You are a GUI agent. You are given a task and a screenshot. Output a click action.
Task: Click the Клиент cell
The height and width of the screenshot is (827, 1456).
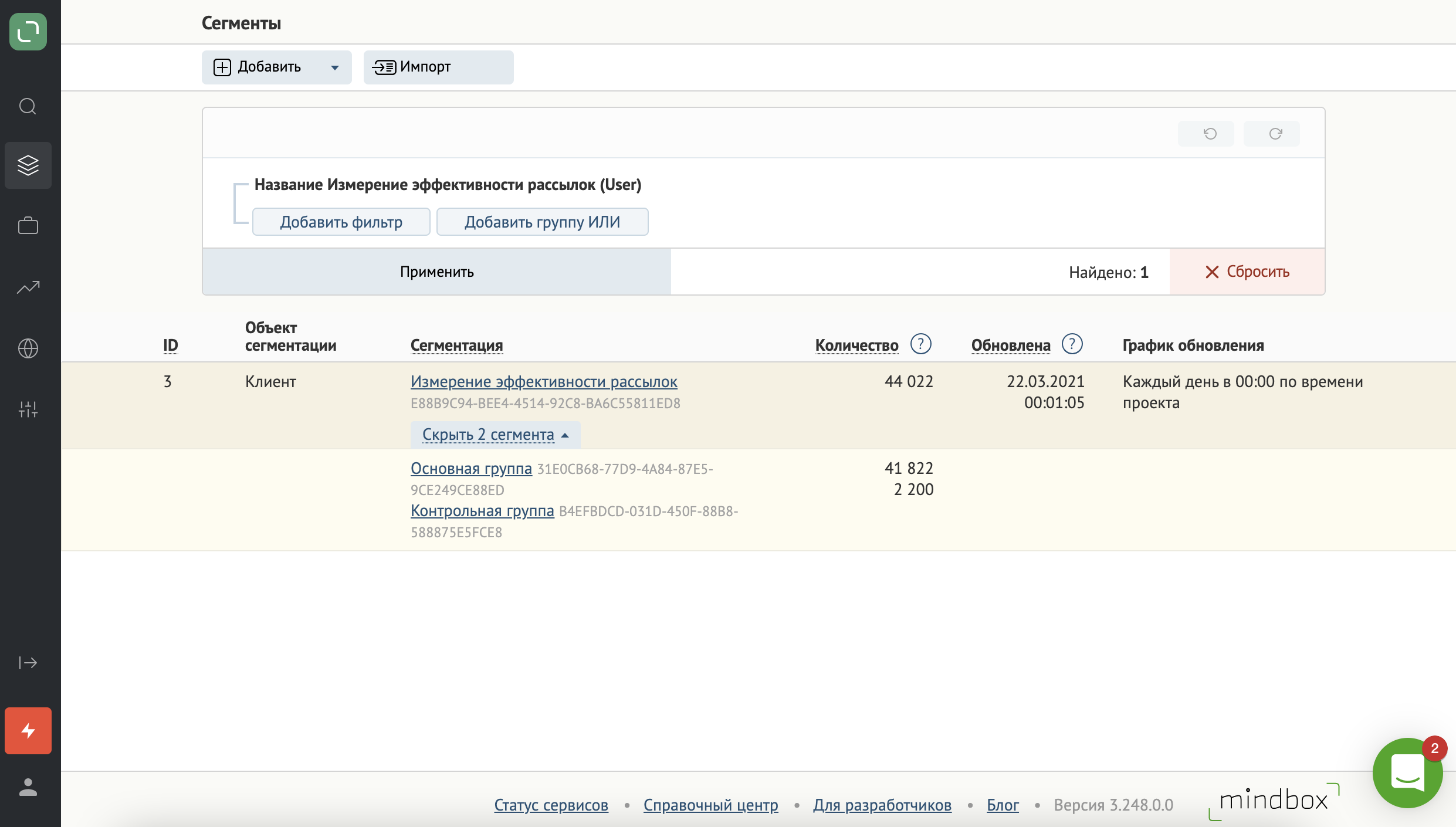(x=270, y=381)
